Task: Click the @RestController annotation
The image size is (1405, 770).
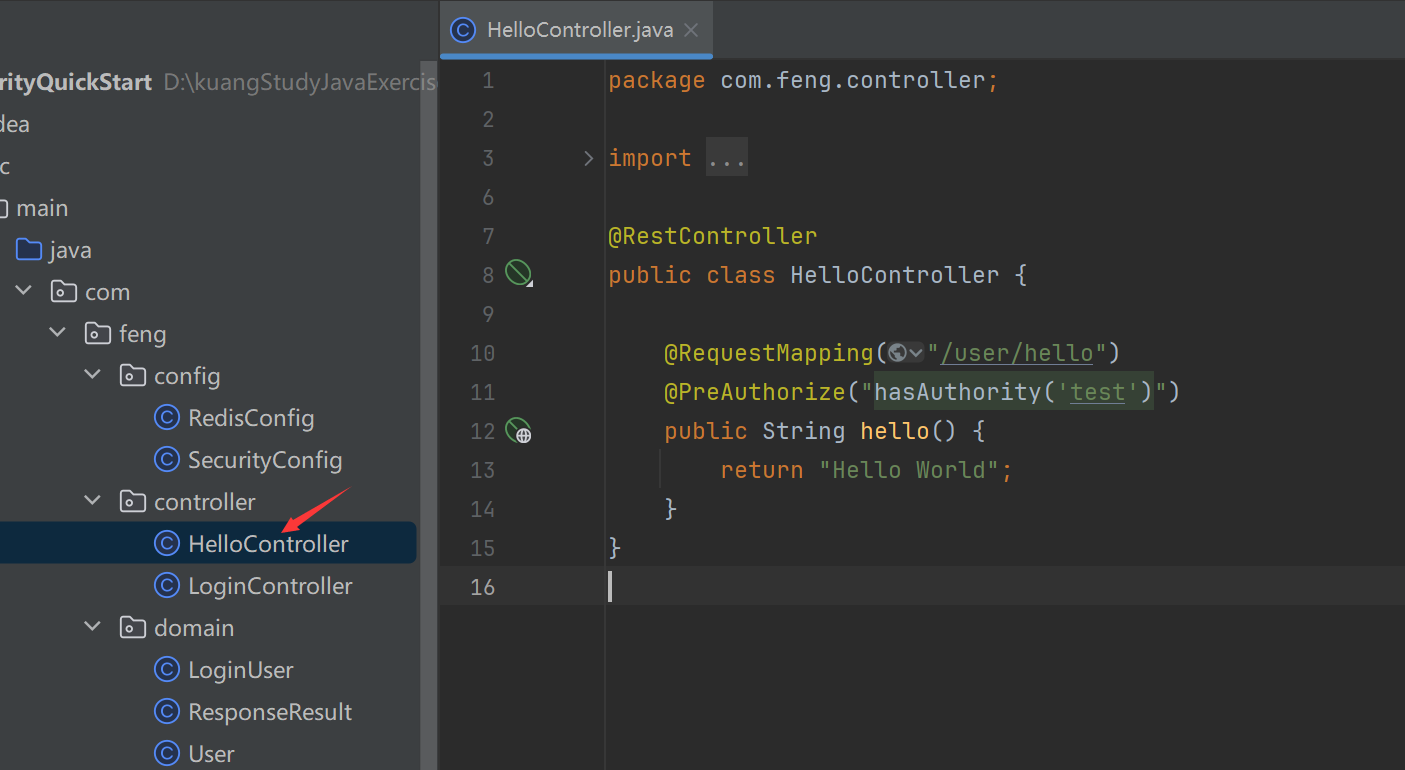Action: point(713,236)
